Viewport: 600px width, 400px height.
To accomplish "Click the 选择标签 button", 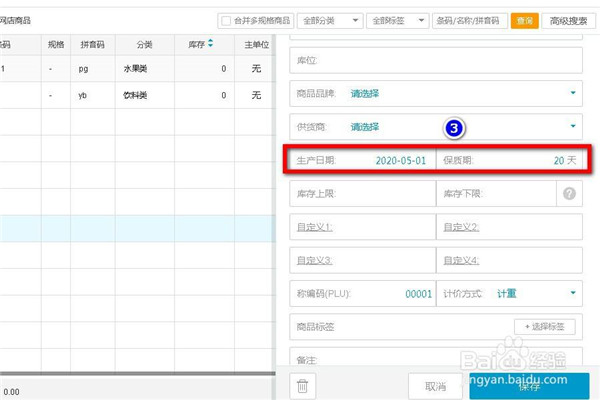I will [x=546, y=326].
